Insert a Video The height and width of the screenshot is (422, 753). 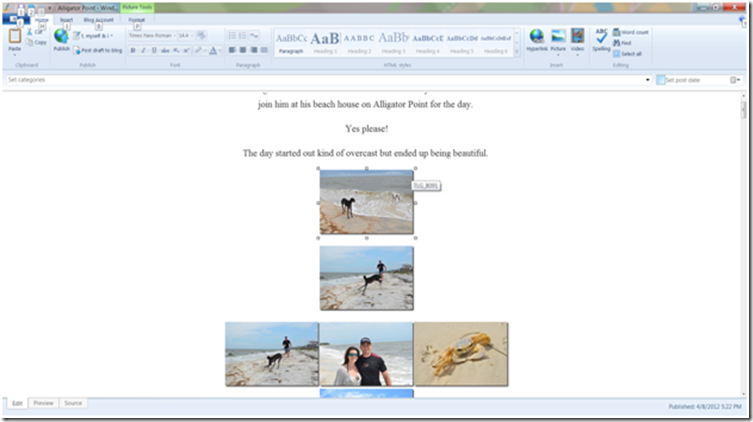[577, 40]
